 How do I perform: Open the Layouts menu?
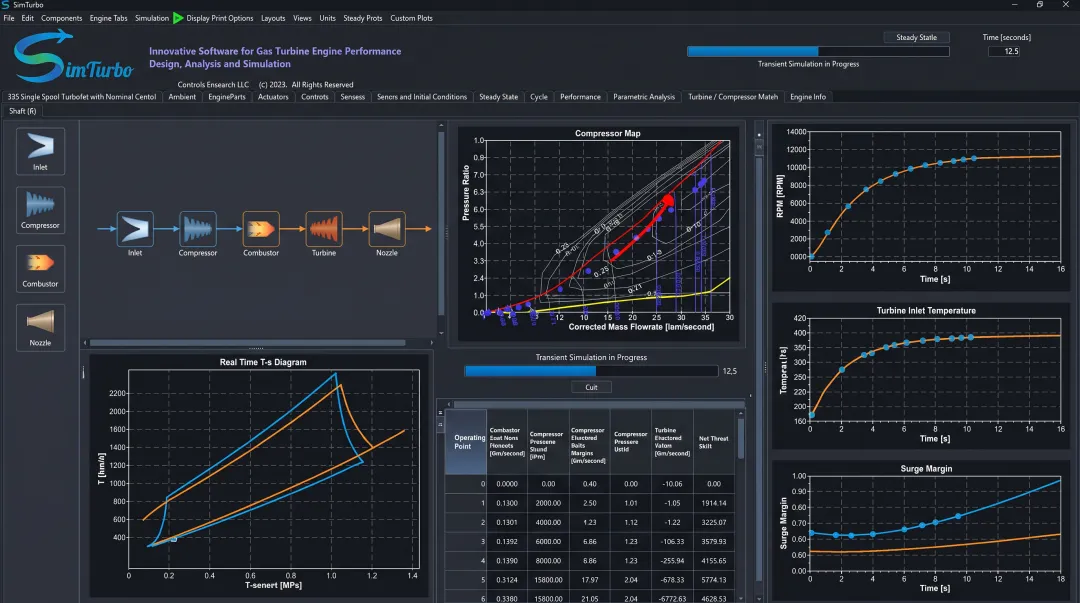tap(273, 18)
